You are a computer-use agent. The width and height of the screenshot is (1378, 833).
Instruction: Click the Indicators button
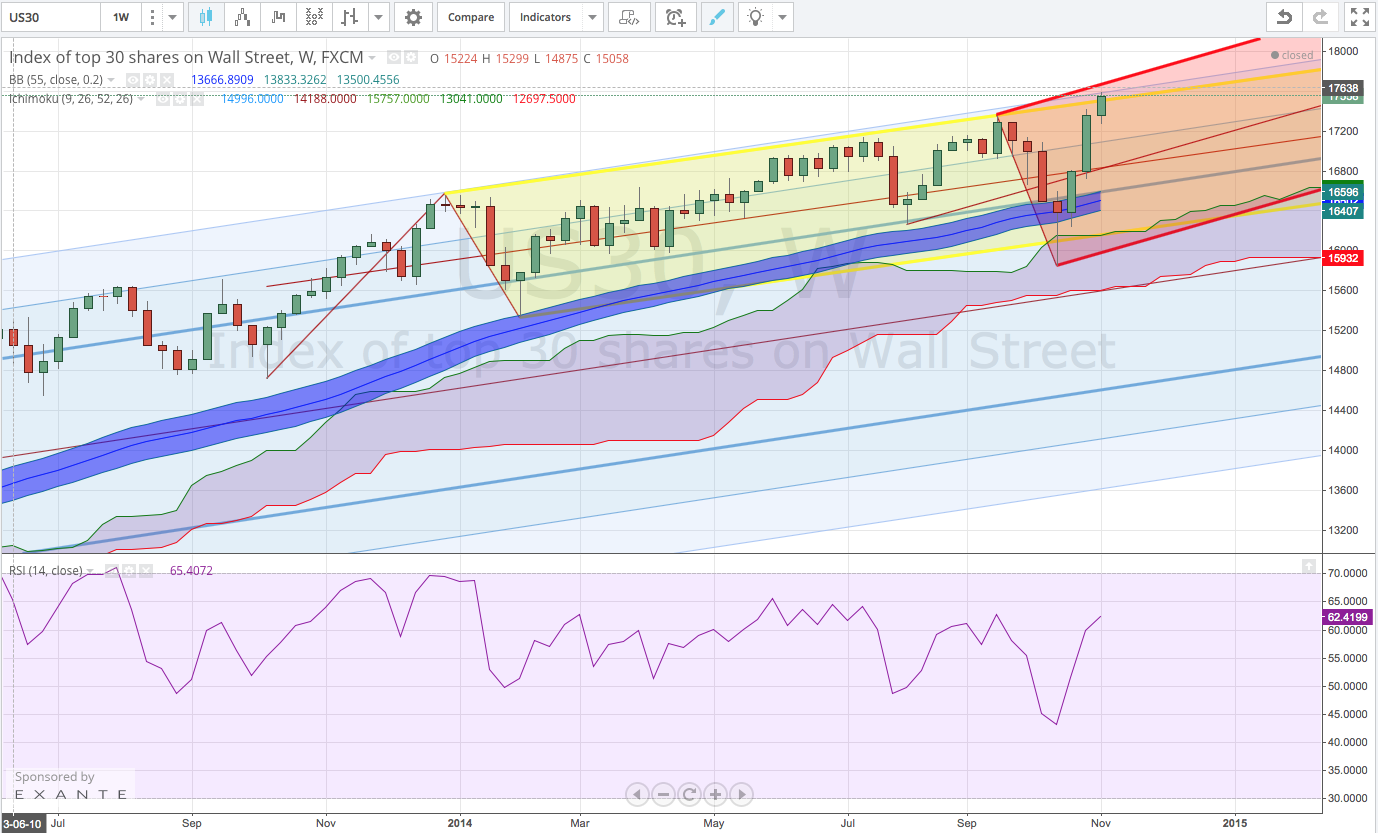tap(545, 17)
